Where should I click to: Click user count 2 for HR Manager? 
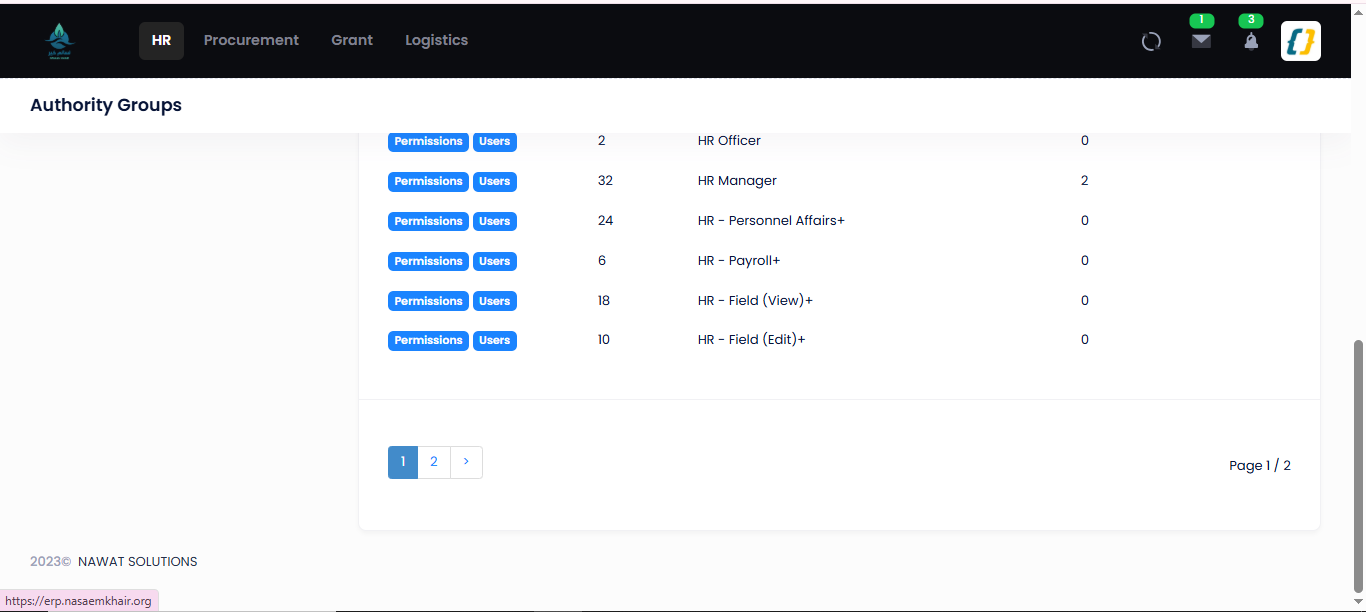(x=1085, y=181)
